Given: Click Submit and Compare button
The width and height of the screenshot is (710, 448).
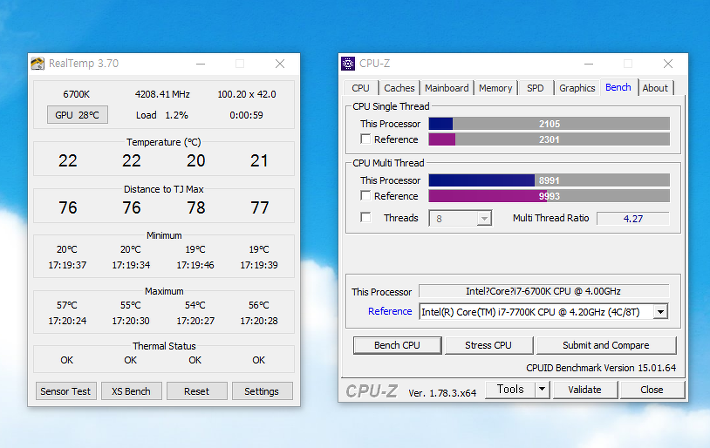Looking at the screenshot, I should 606,345.
